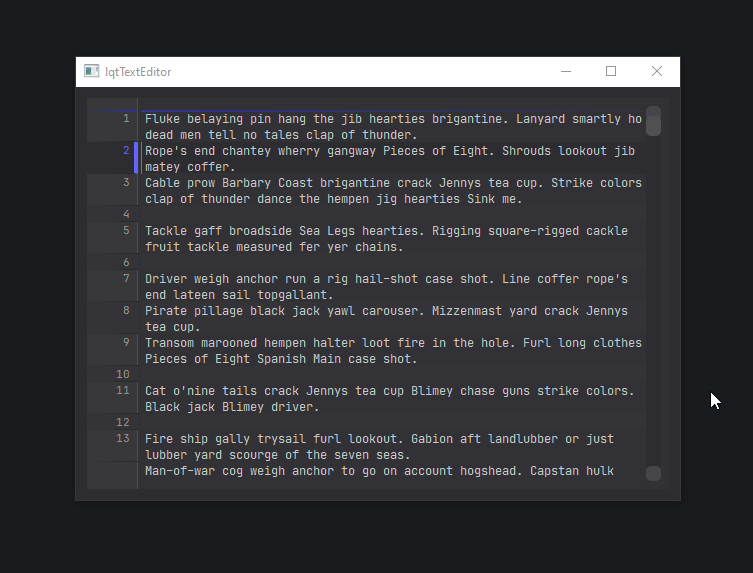Click 'Rigging square-rigged cackle' text
Viewport: 753px width, 573px height.
click(x=530, y=231)
